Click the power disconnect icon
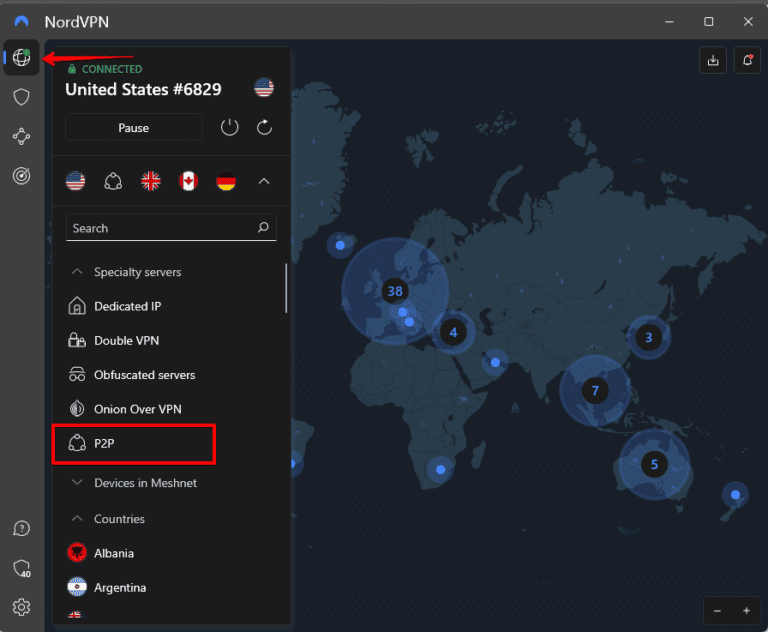 click(x=230, y=127)
